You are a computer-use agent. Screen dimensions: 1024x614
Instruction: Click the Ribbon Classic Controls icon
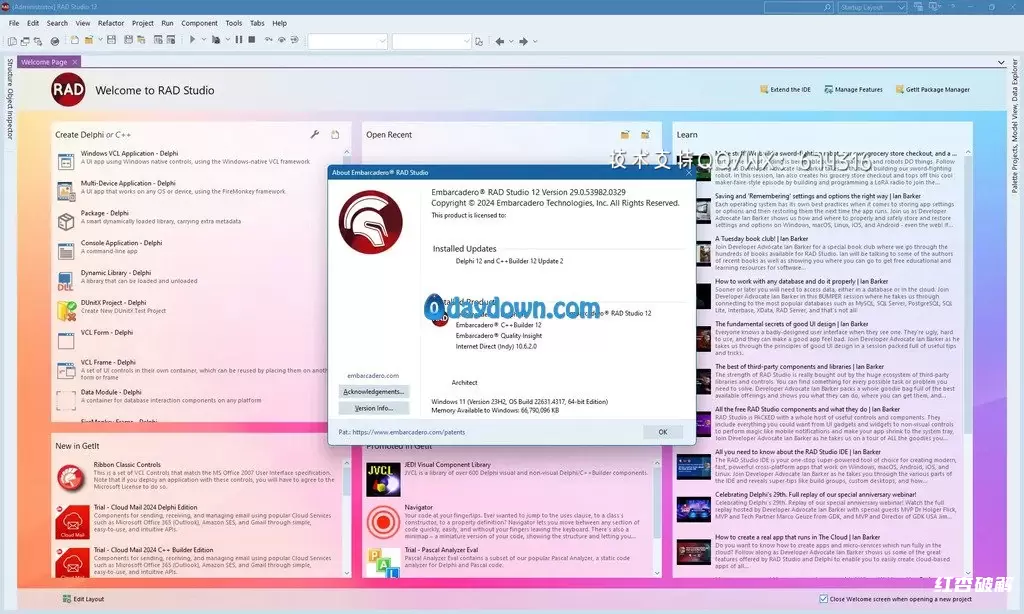pos(70,478)
